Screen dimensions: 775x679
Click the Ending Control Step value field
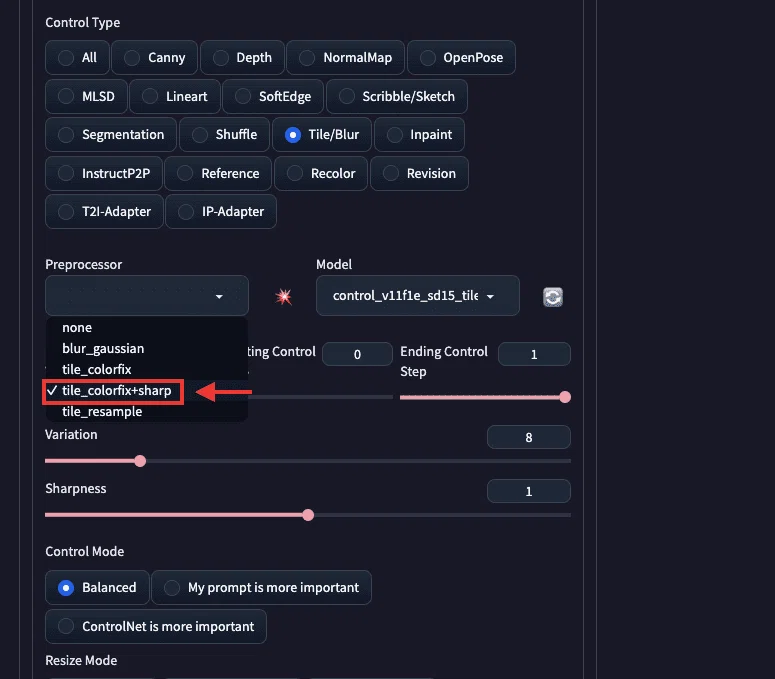click(x=534, y=354)
